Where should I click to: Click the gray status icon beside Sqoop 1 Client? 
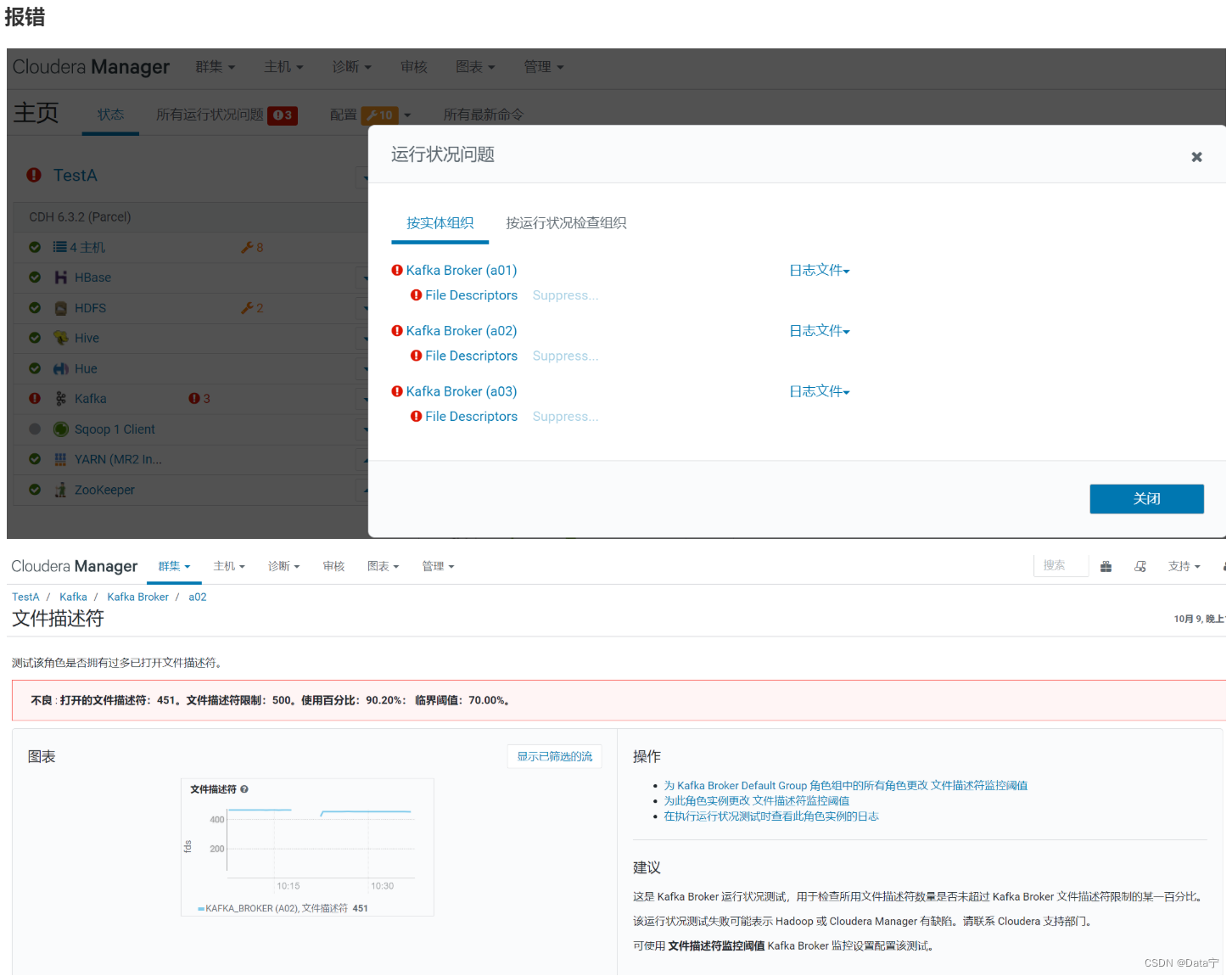click(x=35, y=429)
